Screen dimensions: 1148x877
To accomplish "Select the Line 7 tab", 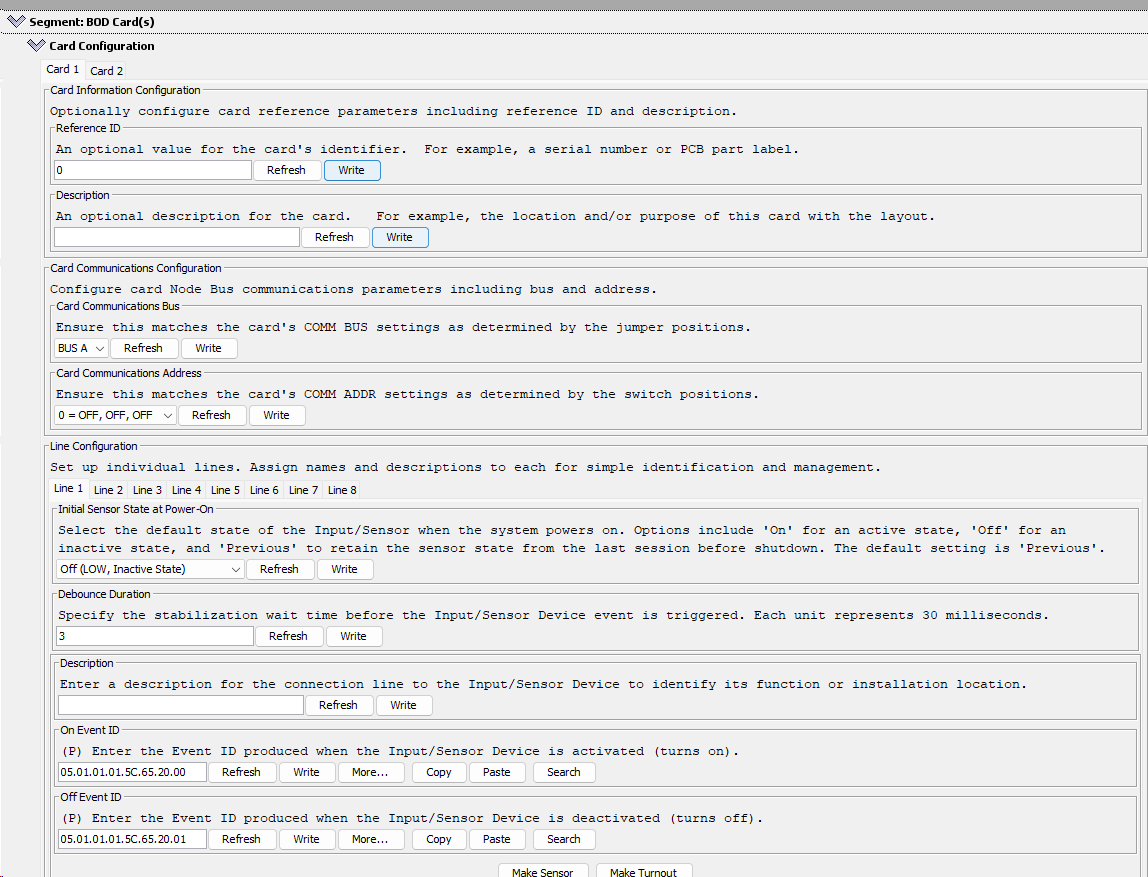I will (304, 490).
